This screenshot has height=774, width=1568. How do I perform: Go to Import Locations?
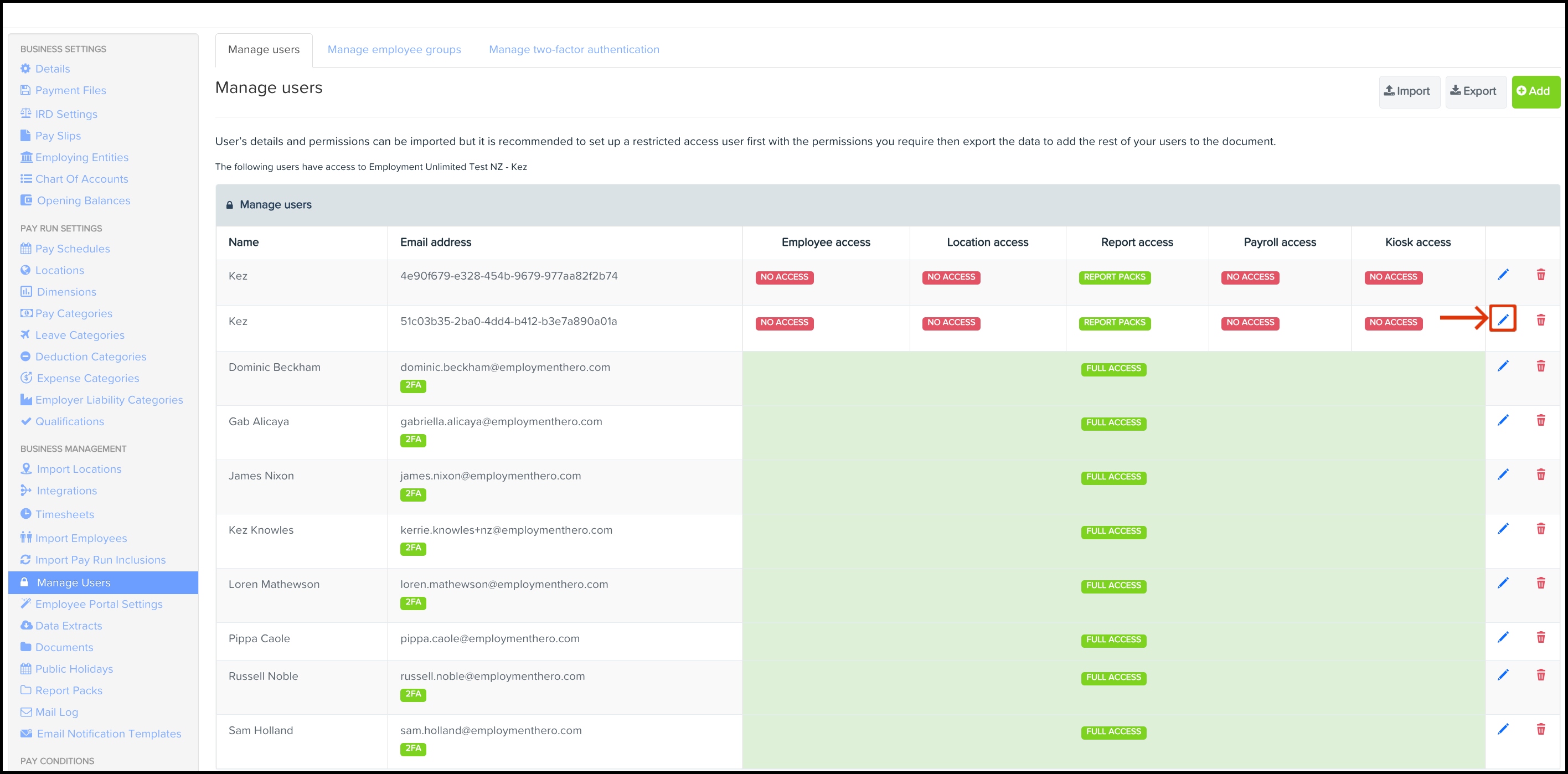click(x=71, y=469)
